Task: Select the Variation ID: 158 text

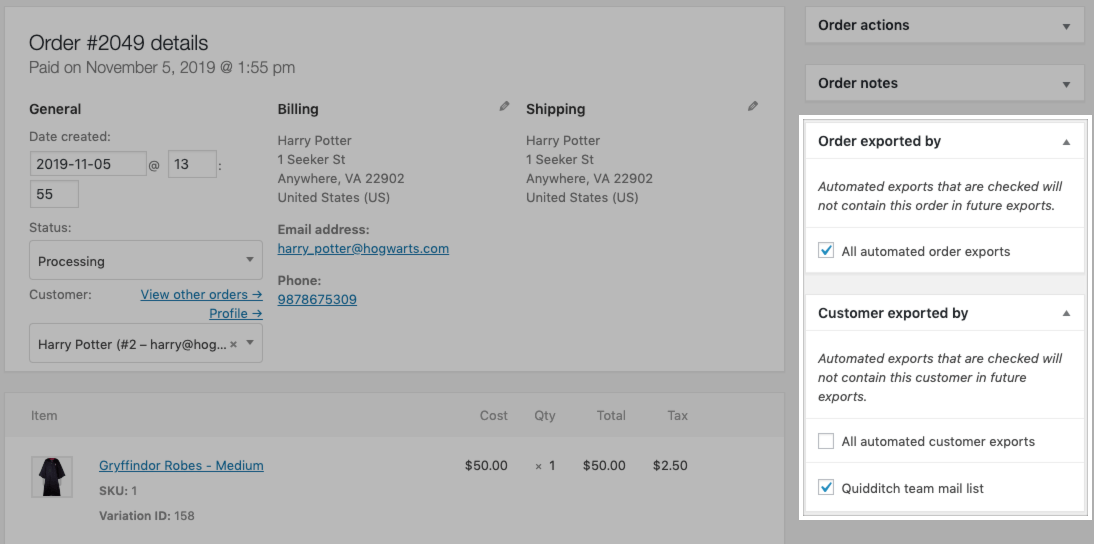Action: coord(147,515)
